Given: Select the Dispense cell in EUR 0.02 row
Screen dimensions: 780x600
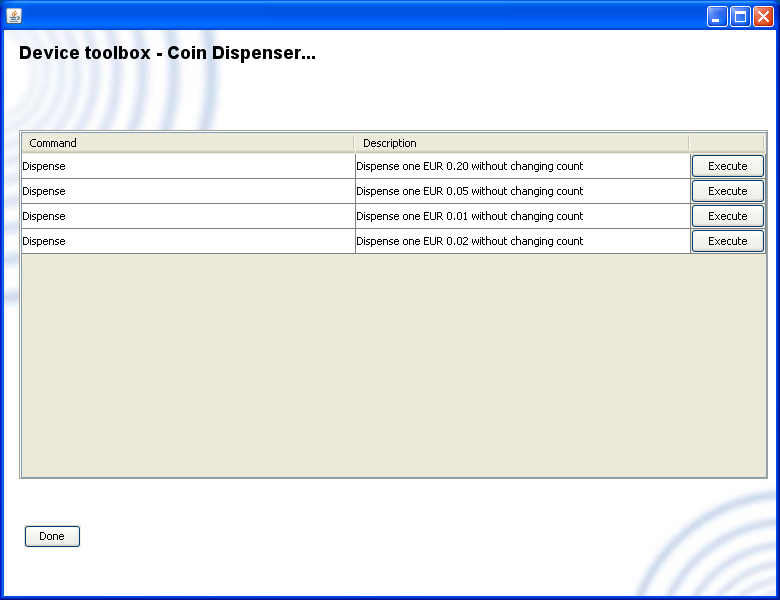Looking at the screenshot, I should point(188,241).
